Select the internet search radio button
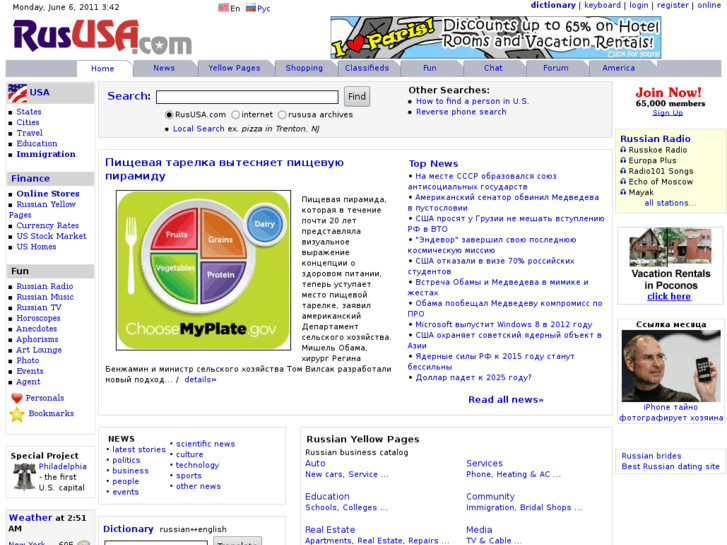Viewport: 727px width, 545px height. pyautogui.click(x=236, y=115)
